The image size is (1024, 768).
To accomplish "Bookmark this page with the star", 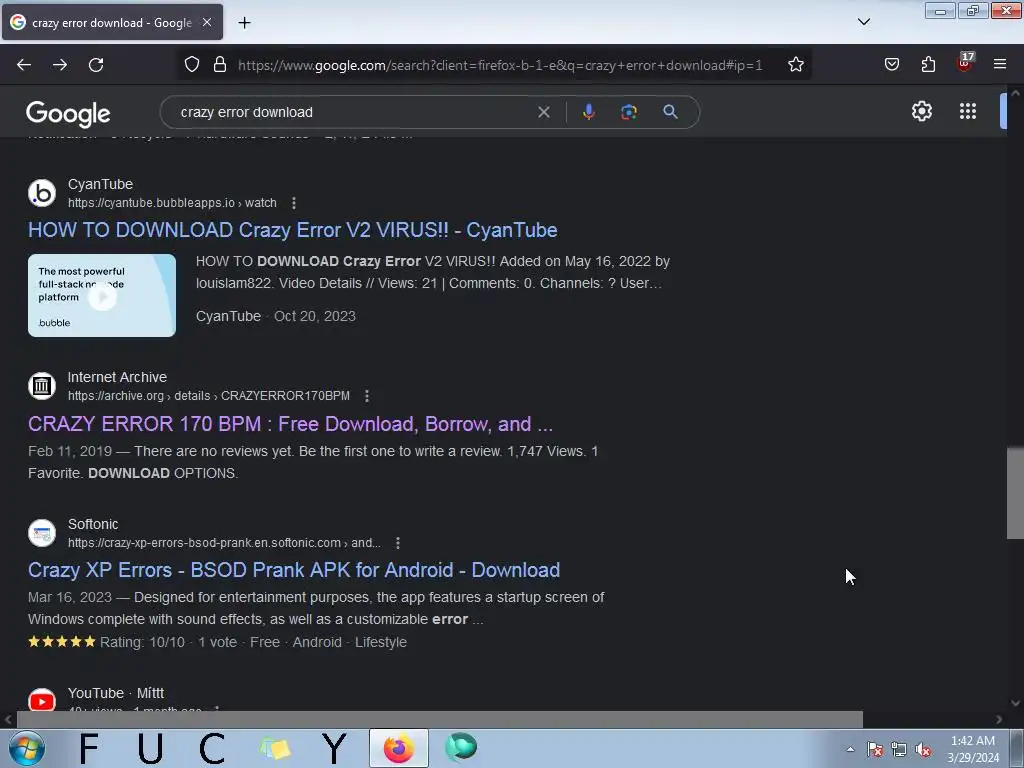I will 795,65.
